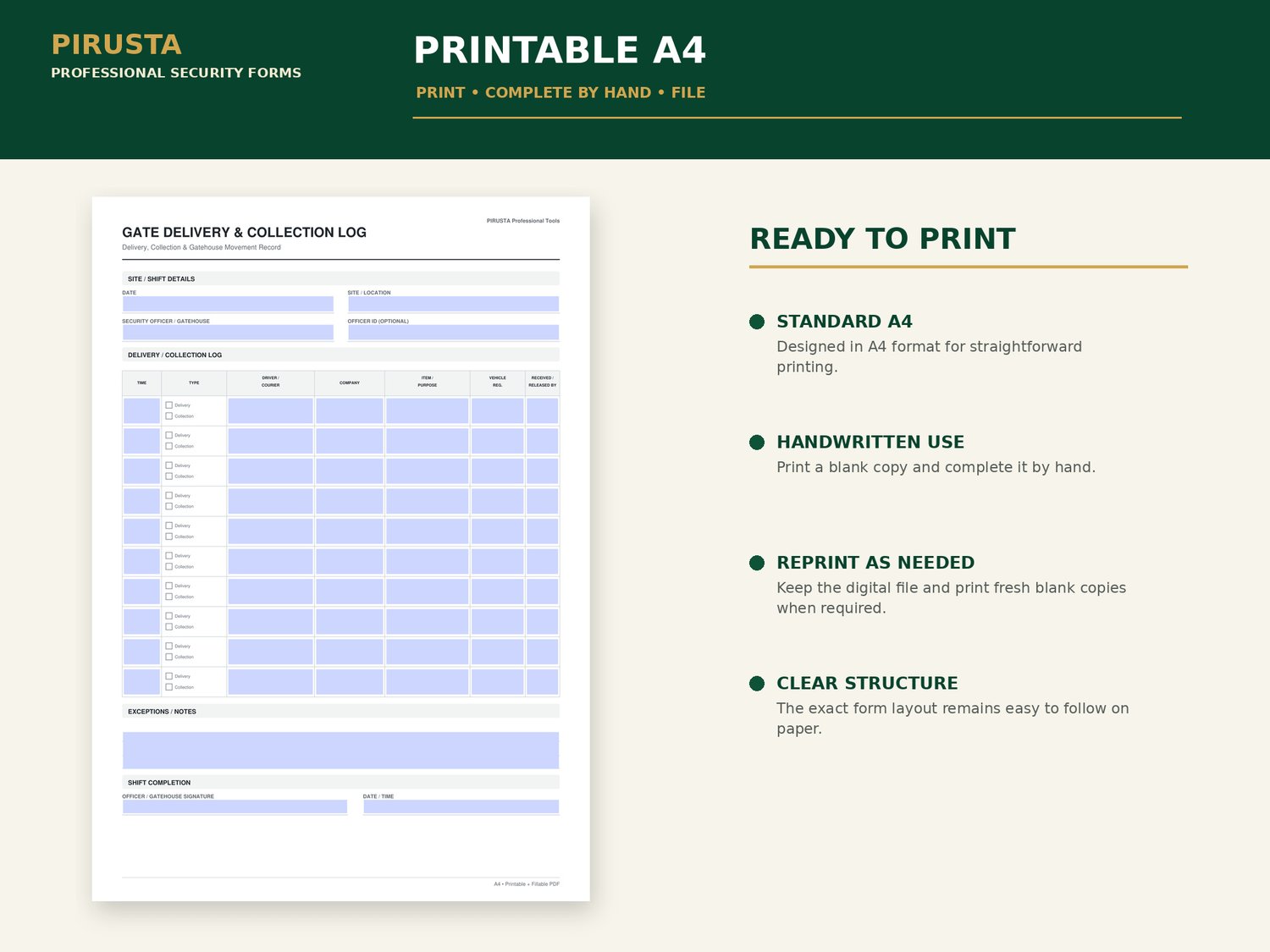Tick the Collection checkbox in the third log row
The height and width of the screenshot is (952, 1270).
(x=168, y=476)
